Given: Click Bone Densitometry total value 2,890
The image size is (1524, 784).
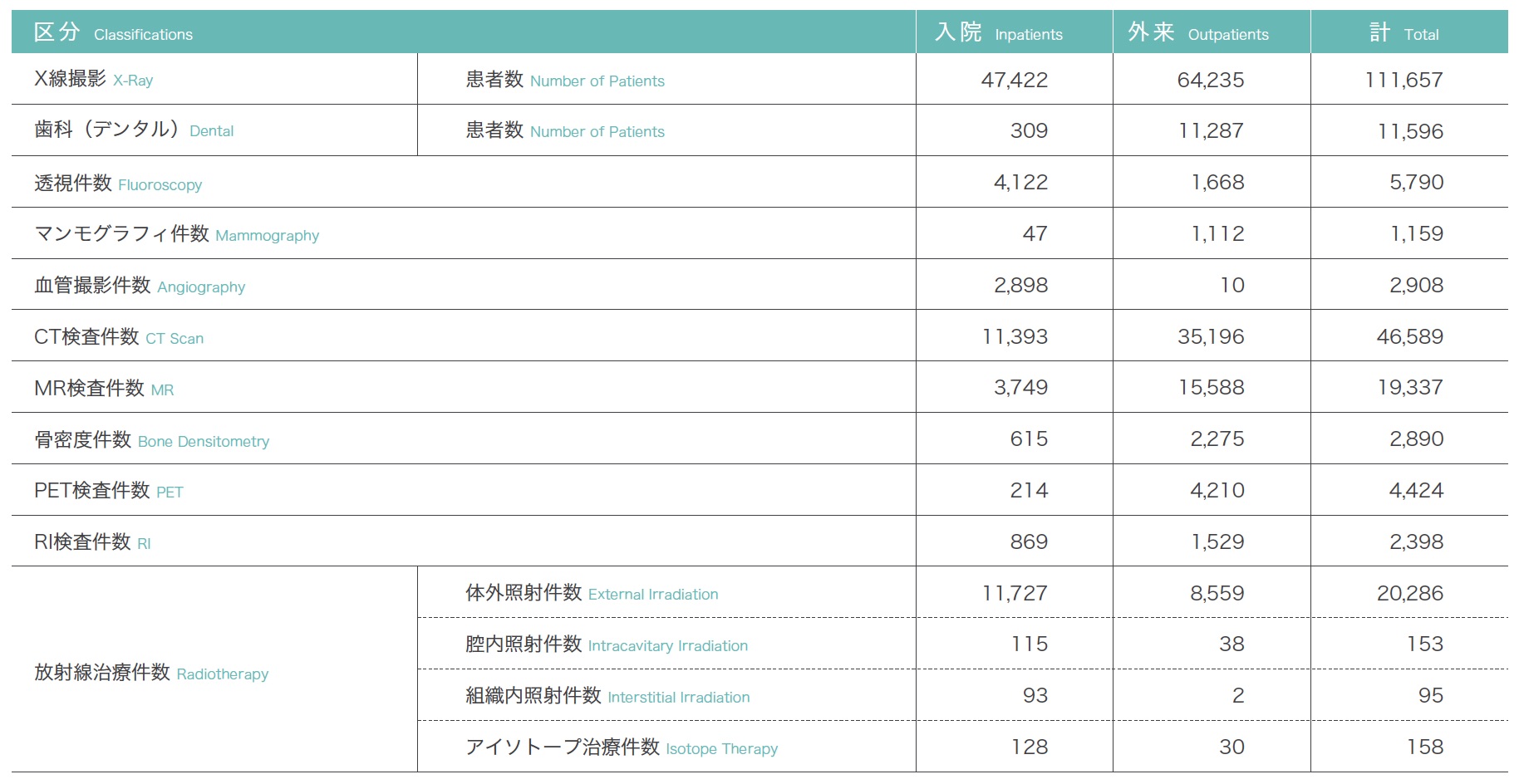Looking at the screenshot, I should tap(1417, 439).
